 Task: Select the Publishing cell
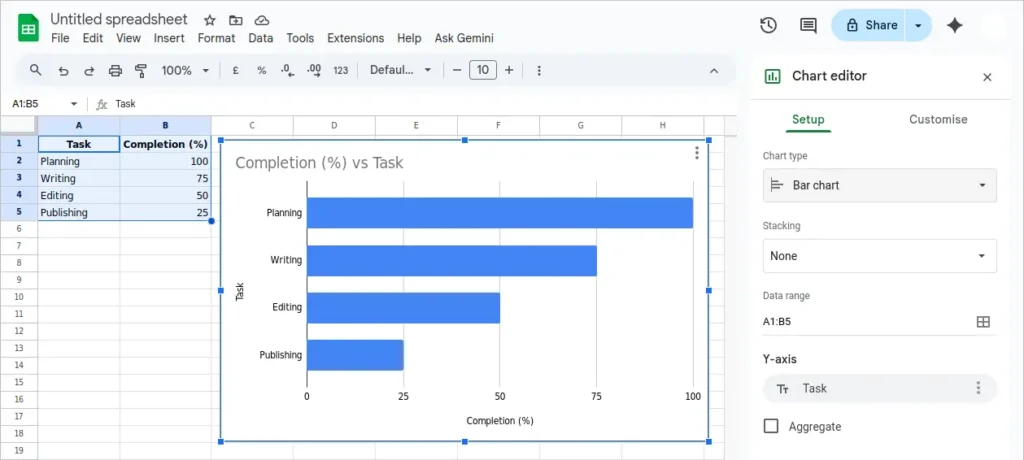(79, 212)
